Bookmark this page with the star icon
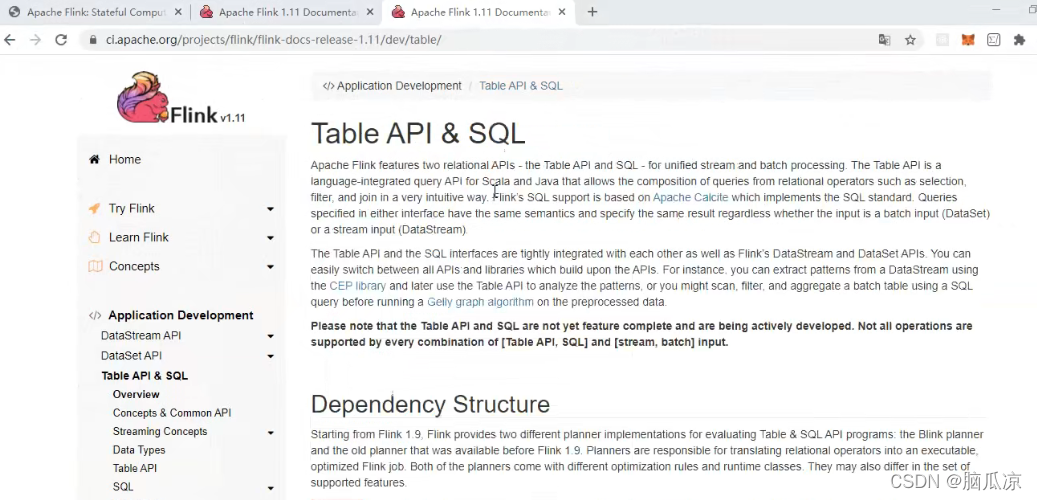 click(910, 40)
